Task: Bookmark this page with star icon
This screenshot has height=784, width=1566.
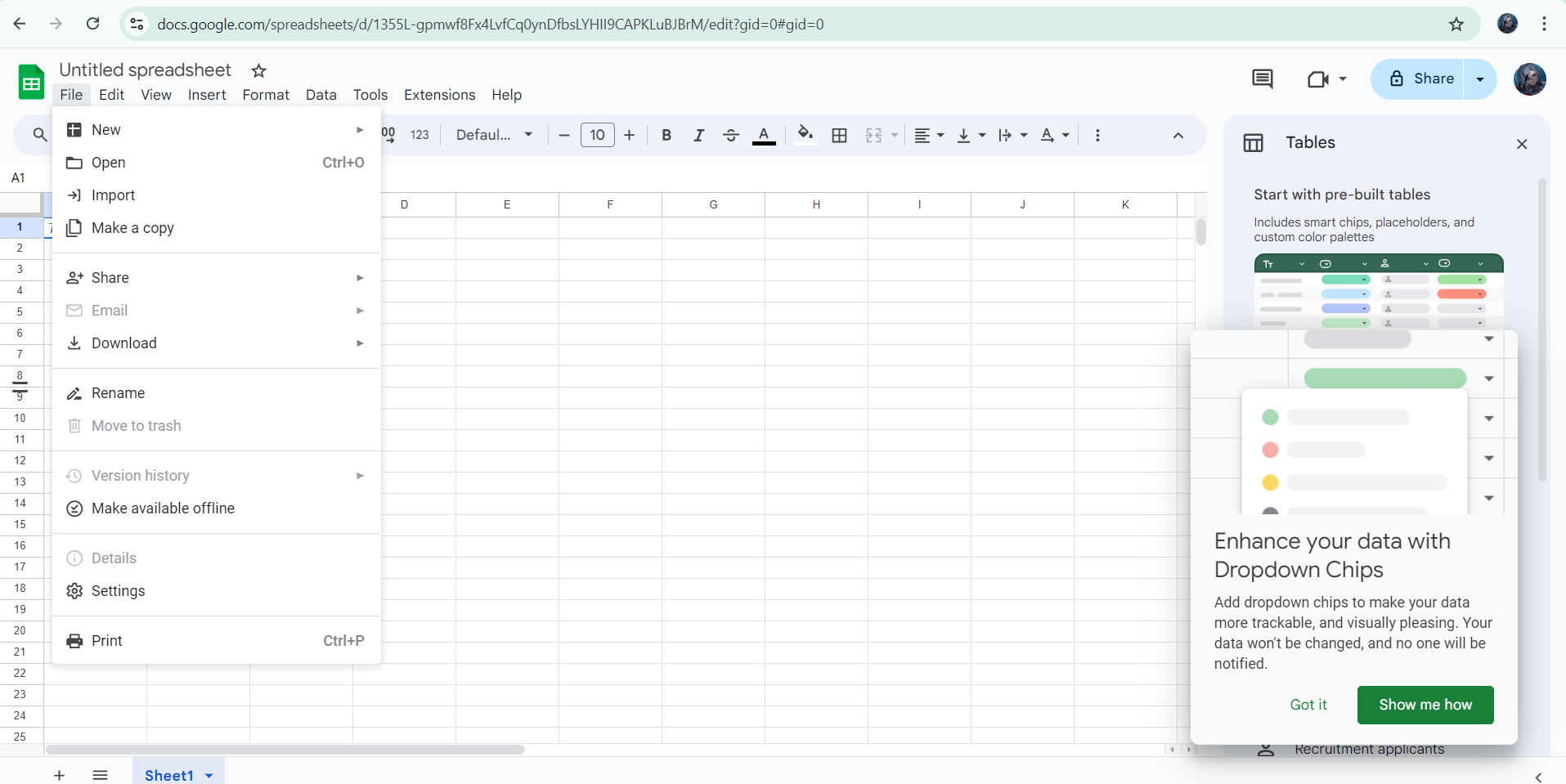Action: 1456,24
